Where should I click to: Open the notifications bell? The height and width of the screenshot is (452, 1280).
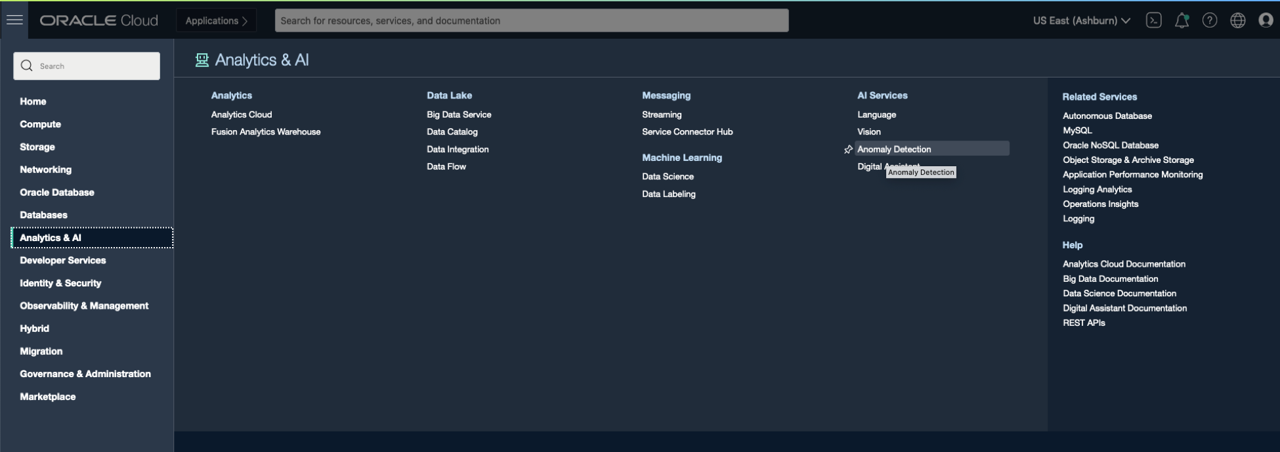[x=1181, y=20]
